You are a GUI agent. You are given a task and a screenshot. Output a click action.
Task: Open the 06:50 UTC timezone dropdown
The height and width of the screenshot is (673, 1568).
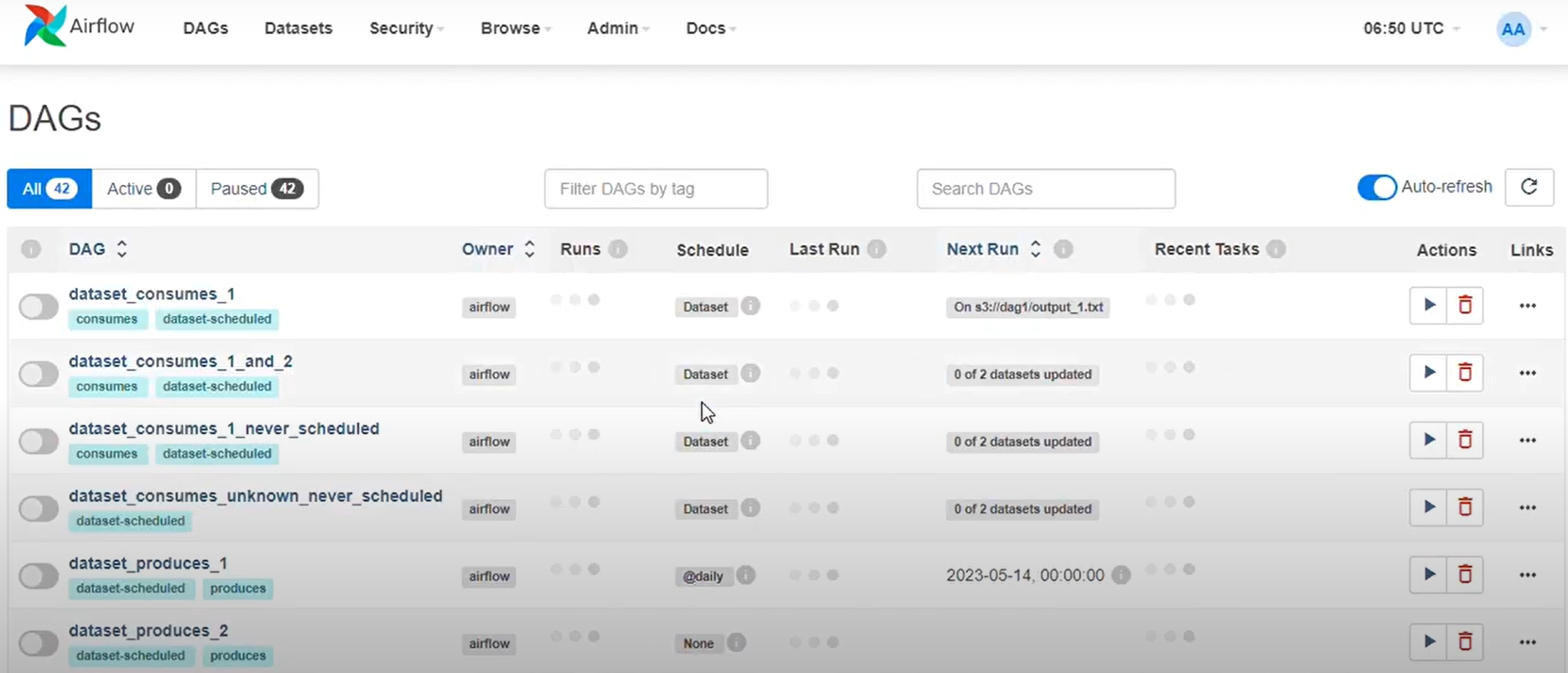pyautogui.click(x=1411, y=28)
